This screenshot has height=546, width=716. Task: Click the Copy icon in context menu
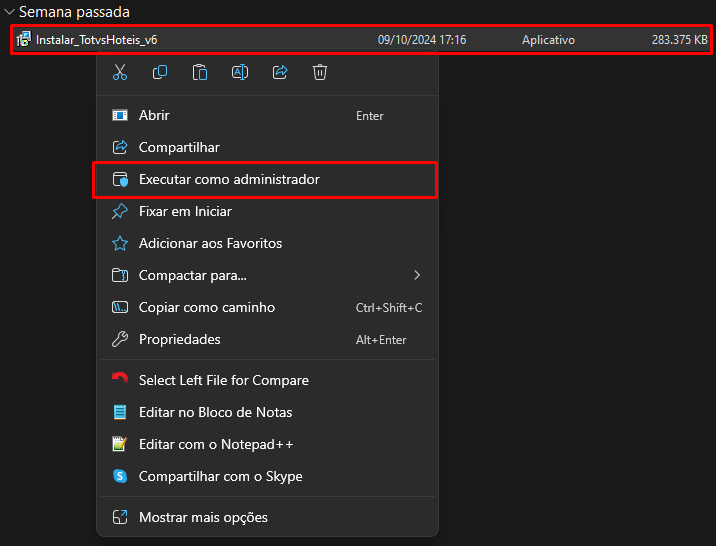(x=160, y=72)
